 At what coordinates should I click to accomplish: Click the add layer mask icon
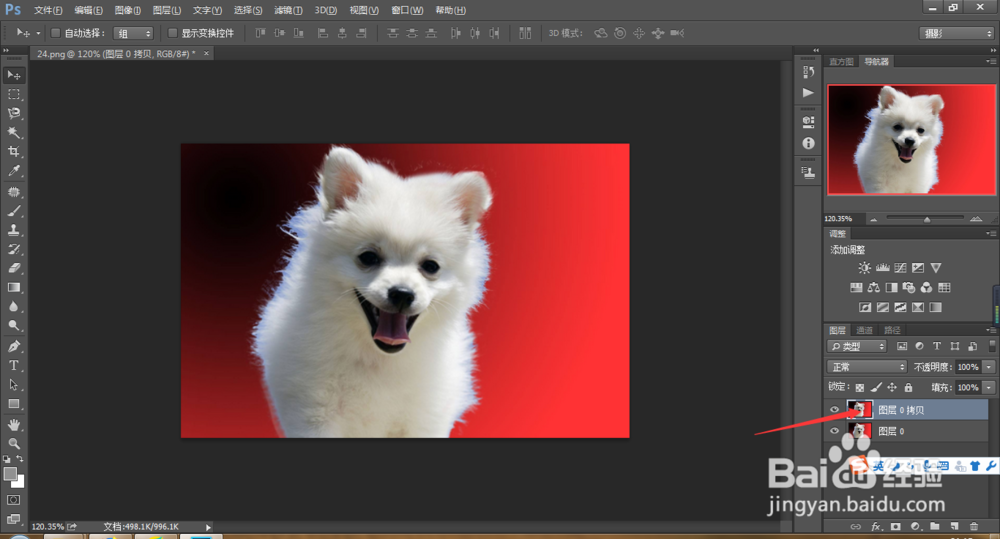click(895, 526)
